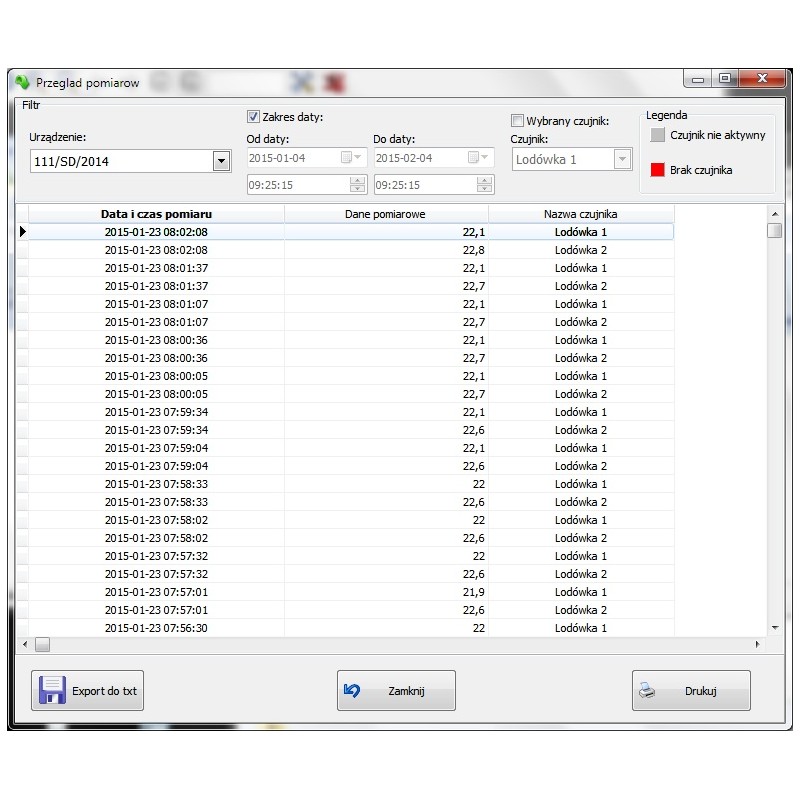Sort by Data i czas pomiaru column header
The image size is (800, 800).
156,214
